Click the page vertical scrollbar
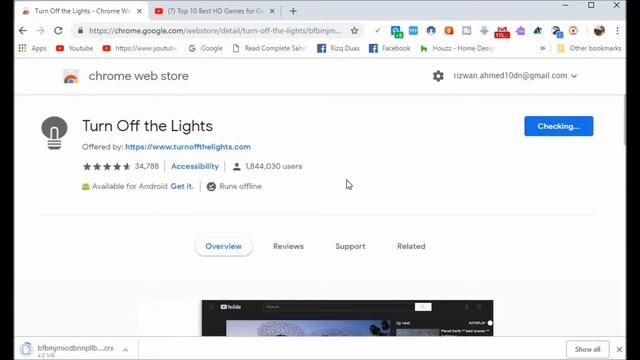The width and height of the screenshot is (640, 360). [624, 120]
